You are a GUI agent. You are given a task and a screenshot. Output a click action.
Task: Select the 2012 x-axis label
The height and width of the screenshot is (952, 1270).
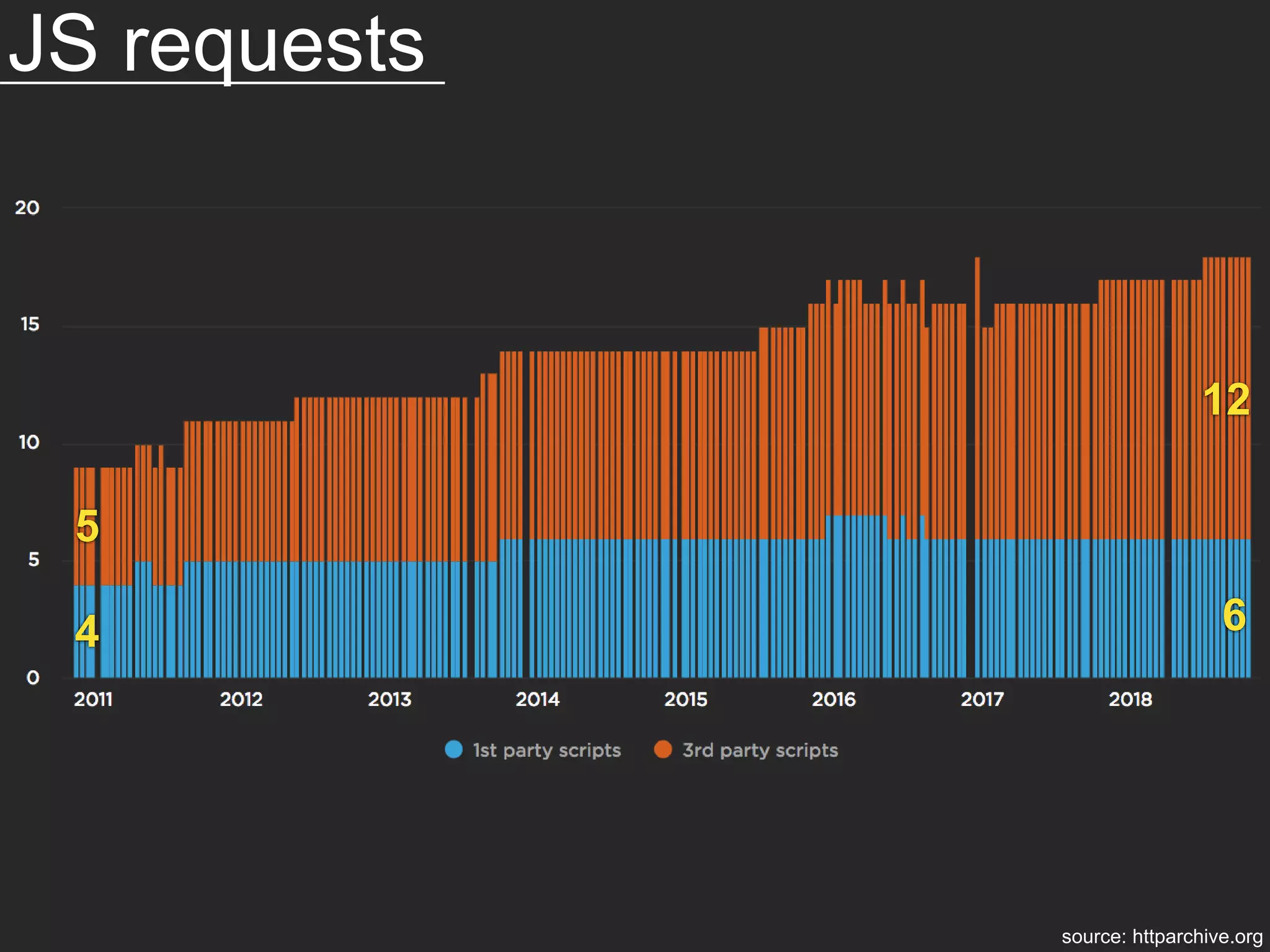[x=241, y=699]
